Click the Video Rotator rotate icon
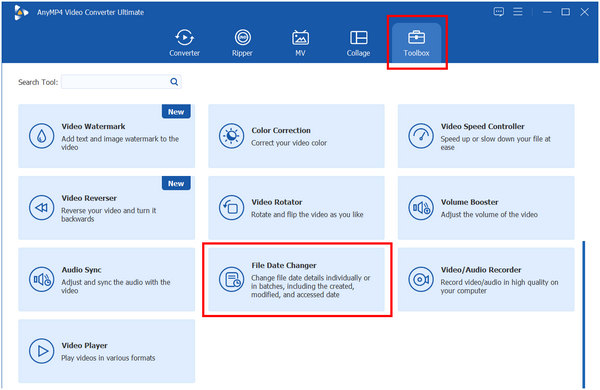600x390 pixels. coord(231,207)
